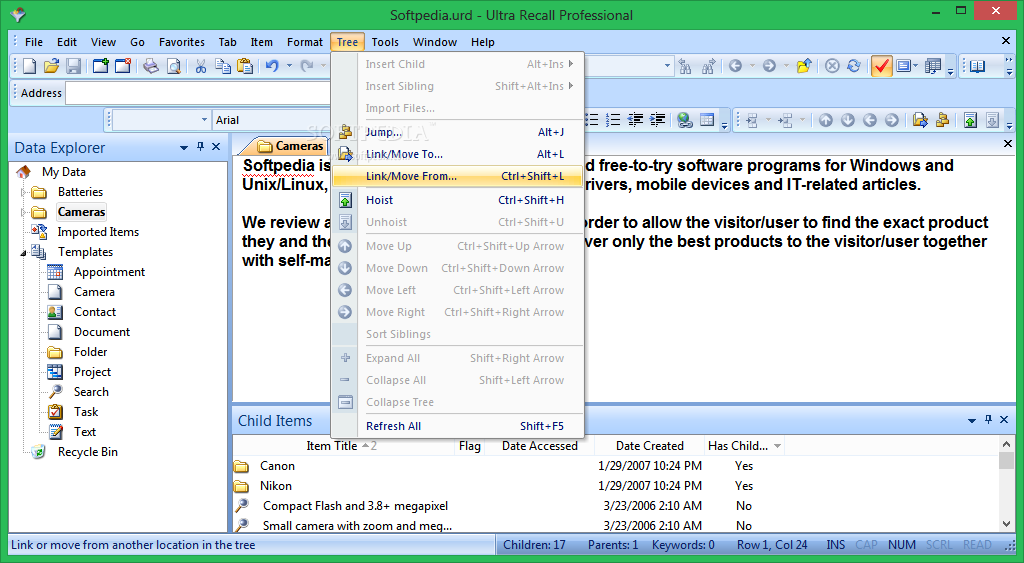Expand the Batteries folder in tree
Viewport: 1024px width, 563px height.
pos(24,192)
